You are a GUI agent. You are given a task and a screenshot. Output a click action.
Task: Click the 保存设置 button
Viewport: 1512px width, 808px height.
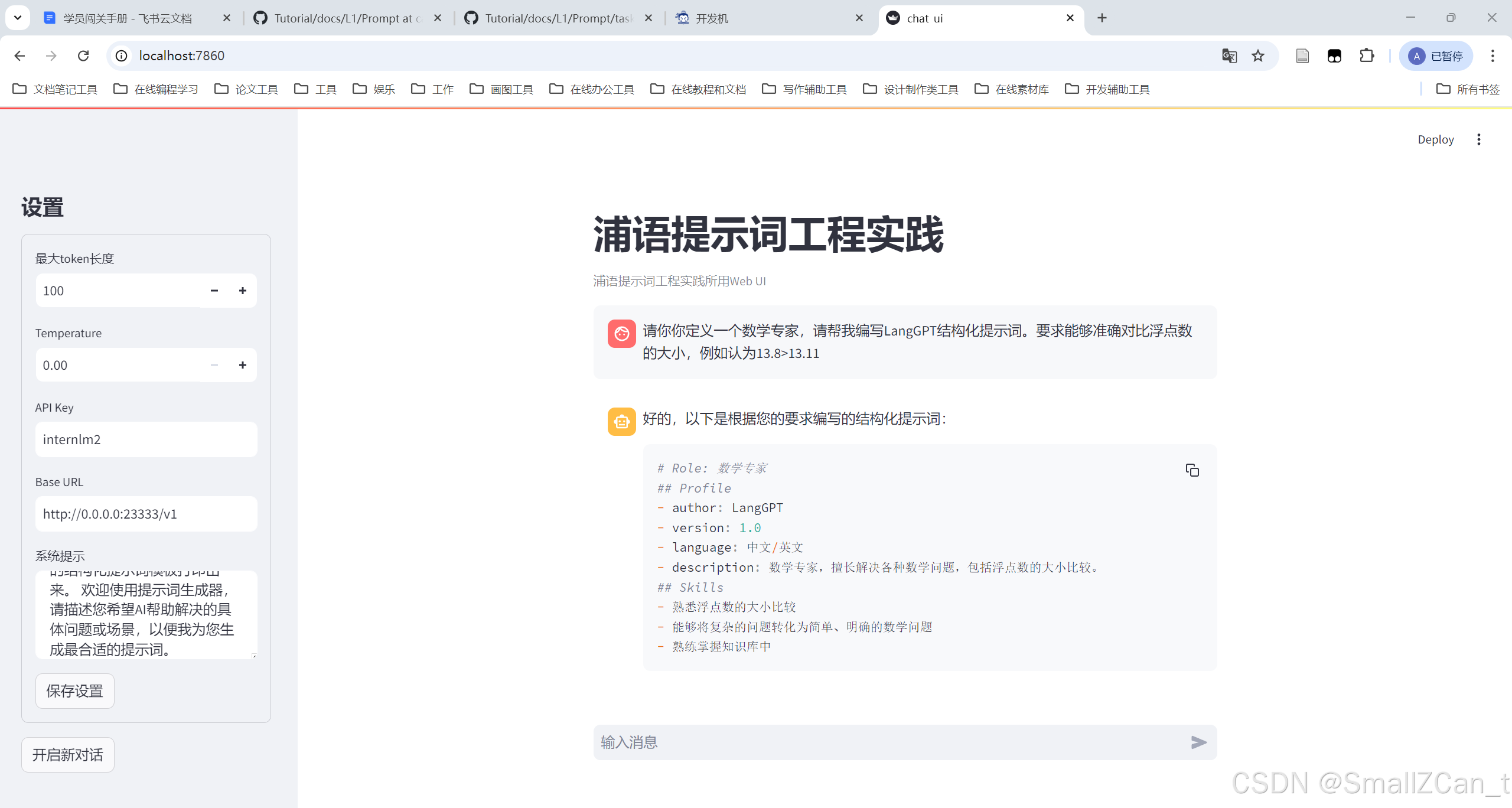coord(75,691)
